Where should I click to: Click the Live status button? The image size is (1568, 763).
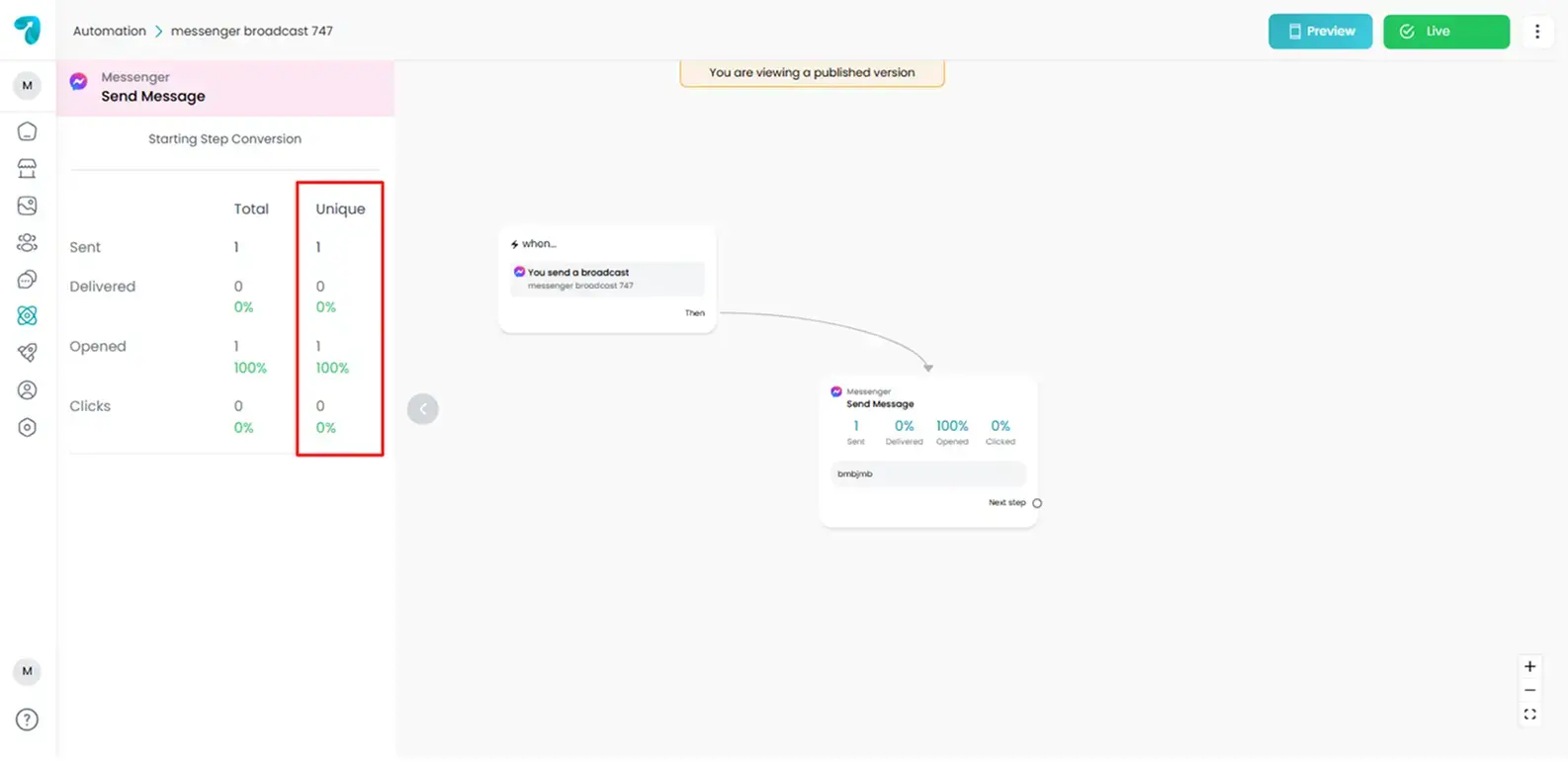(1445, 32)
